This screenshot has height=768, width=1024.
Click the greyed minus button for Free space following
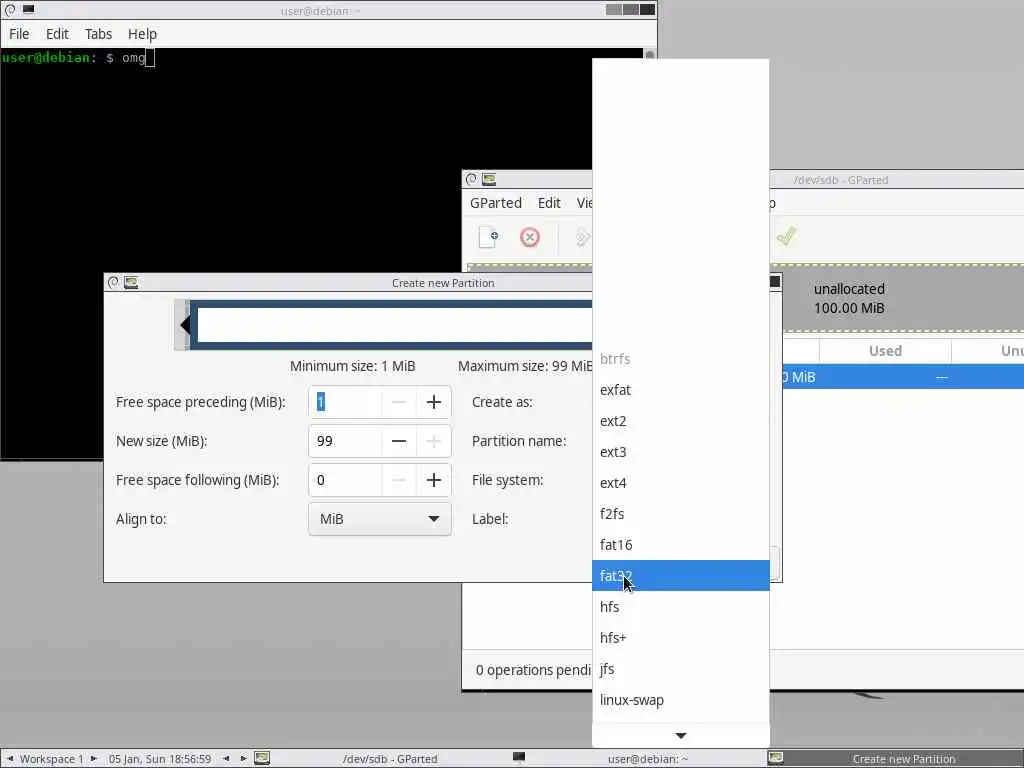tap(399, 481)
